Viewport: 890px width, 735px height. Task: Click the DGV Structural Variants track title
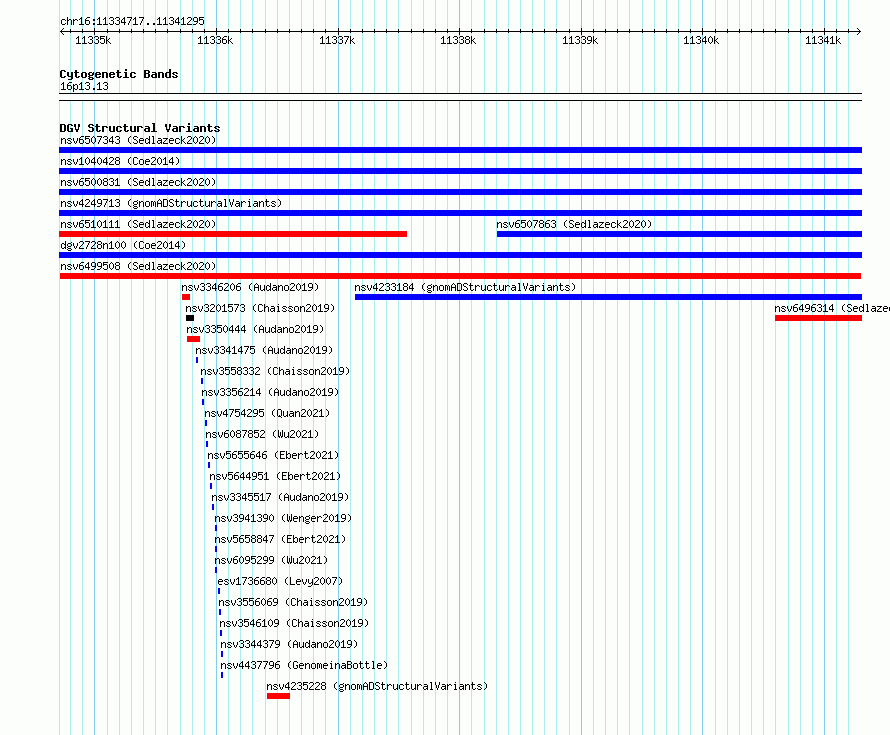click(140, 128)
